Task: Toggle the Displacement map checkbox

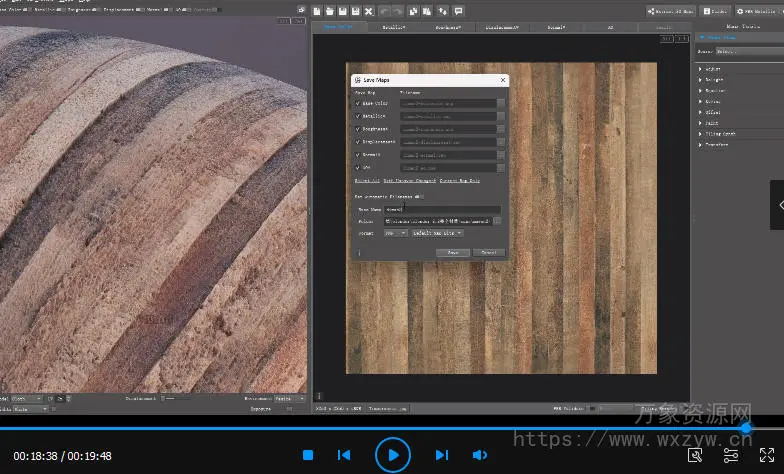Action: coord(358,142)
